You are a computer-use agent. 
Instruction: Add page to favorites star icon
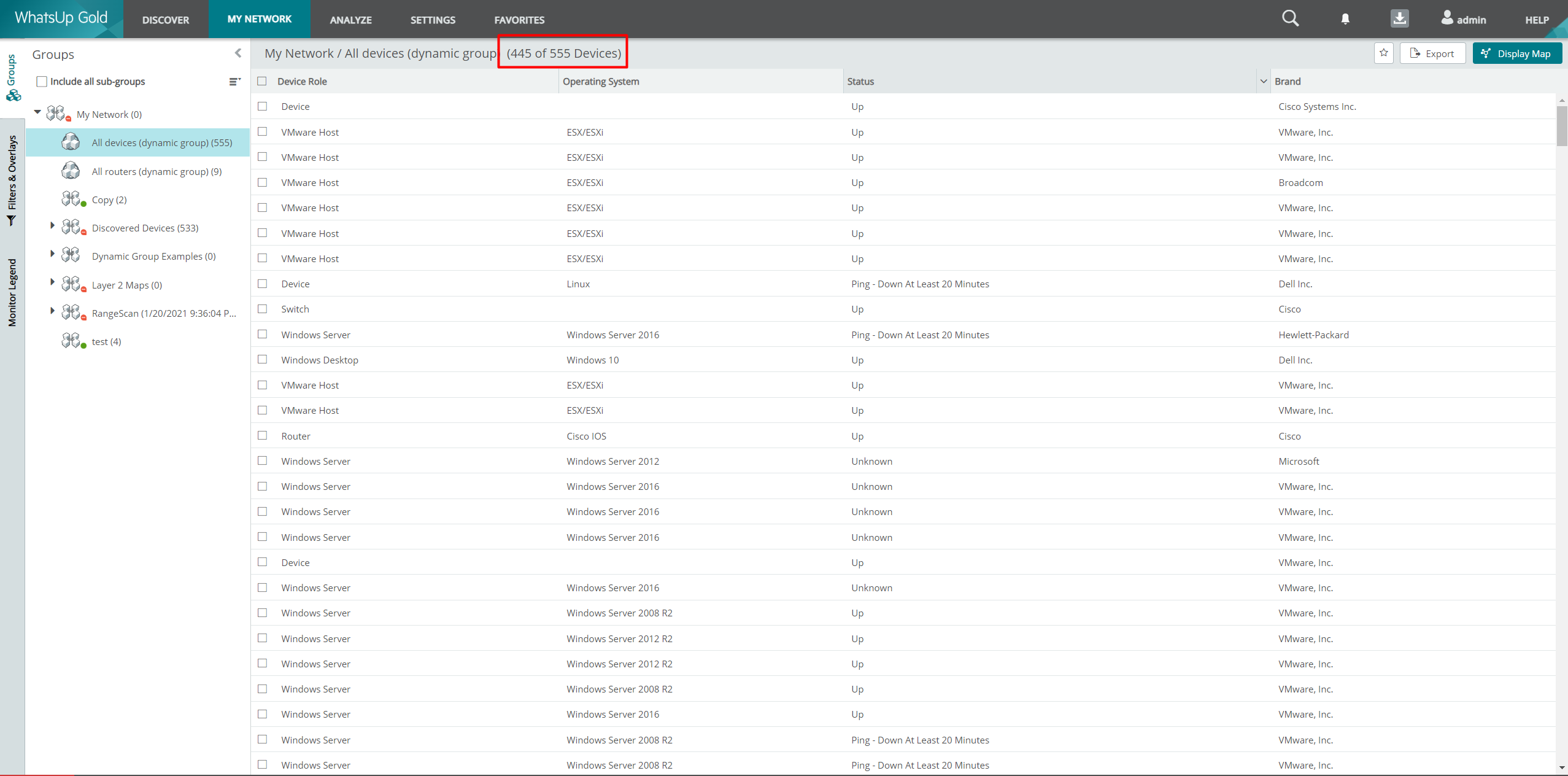(1383, 53)
